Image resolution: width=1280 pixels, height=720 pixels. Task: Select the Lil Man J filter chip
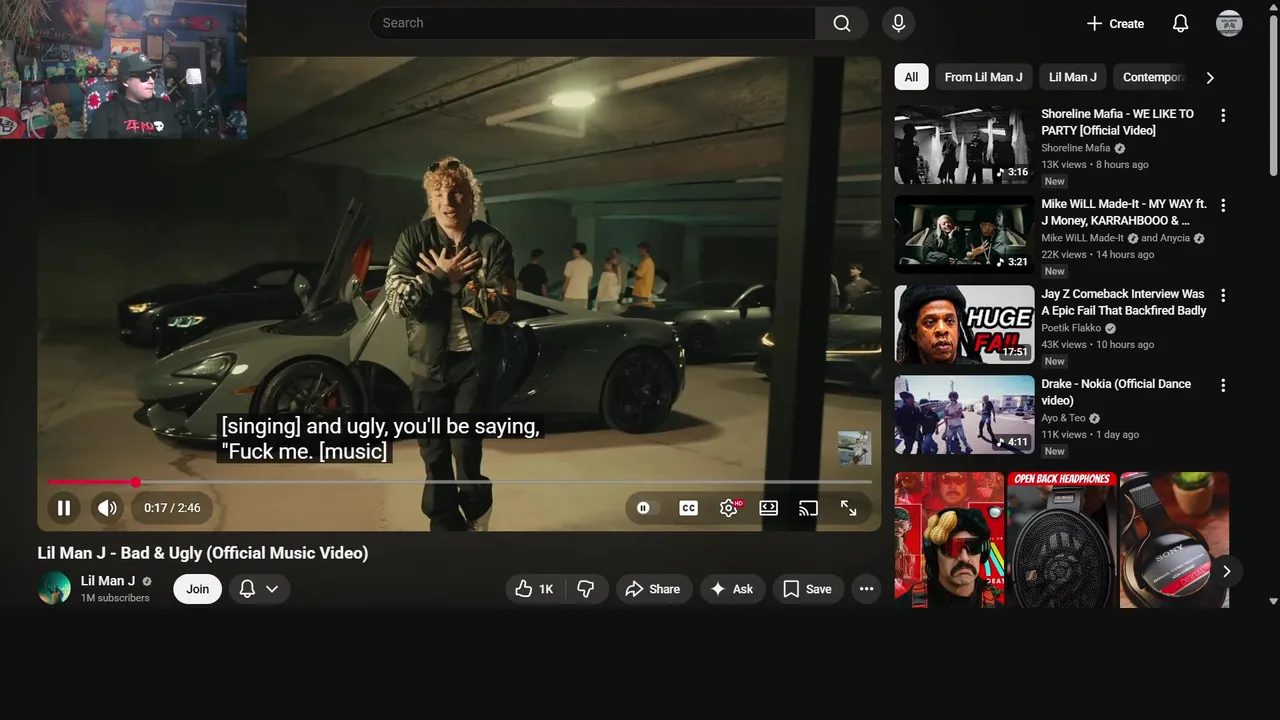1072,77
